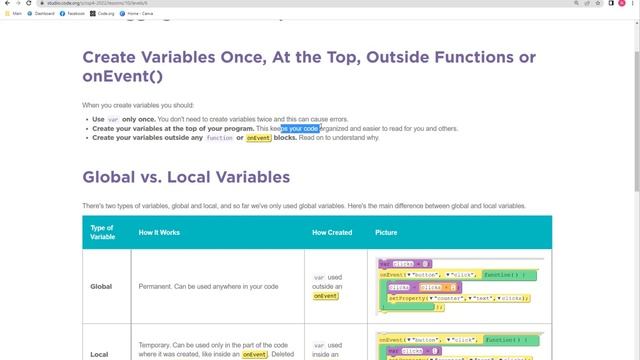Viewport: 640px width, 360px height.
Task: Open the Main bookmarks folder
Action: coord(13,13)
